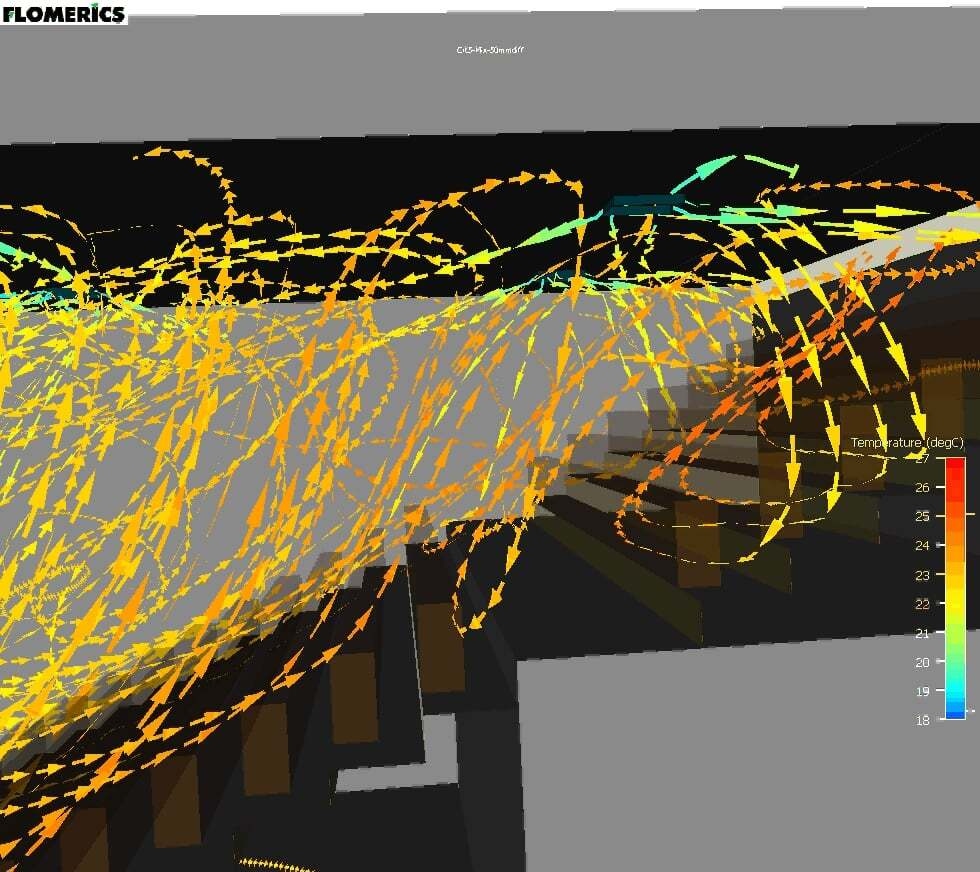The height and width of the screenshot is (872, 980).
Task: Click the marker right of color bar at 25
Action: click(971, 516)
